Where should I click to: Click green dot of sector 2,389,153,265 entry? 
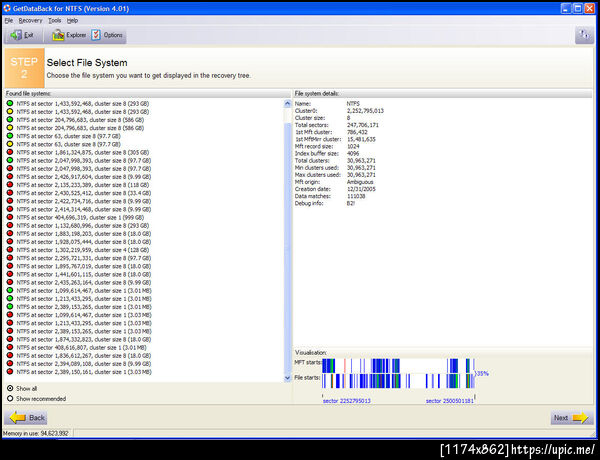pos(10,307)
